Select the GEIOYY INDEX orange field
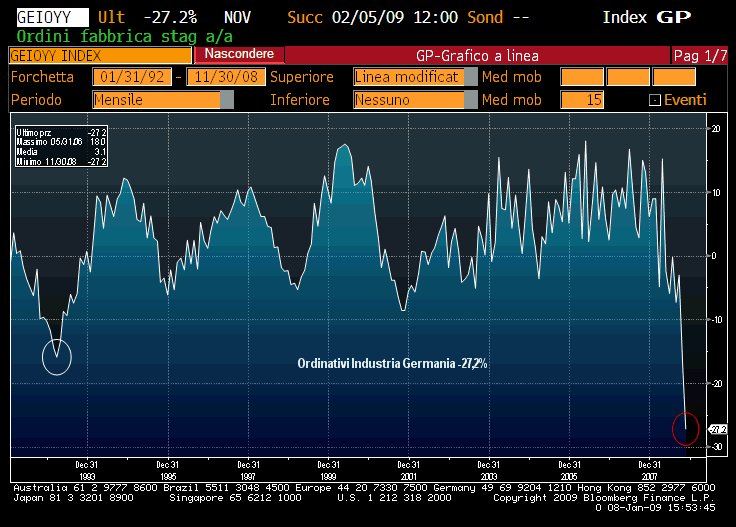Image resolution: width=736 pixels, height=527 pixels. pos(100,55)
